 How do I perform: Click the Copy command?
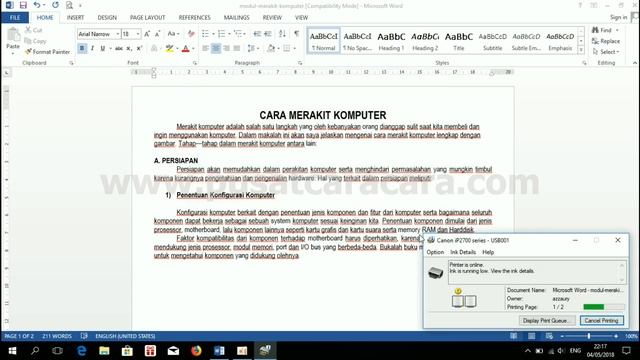[35, 41]
